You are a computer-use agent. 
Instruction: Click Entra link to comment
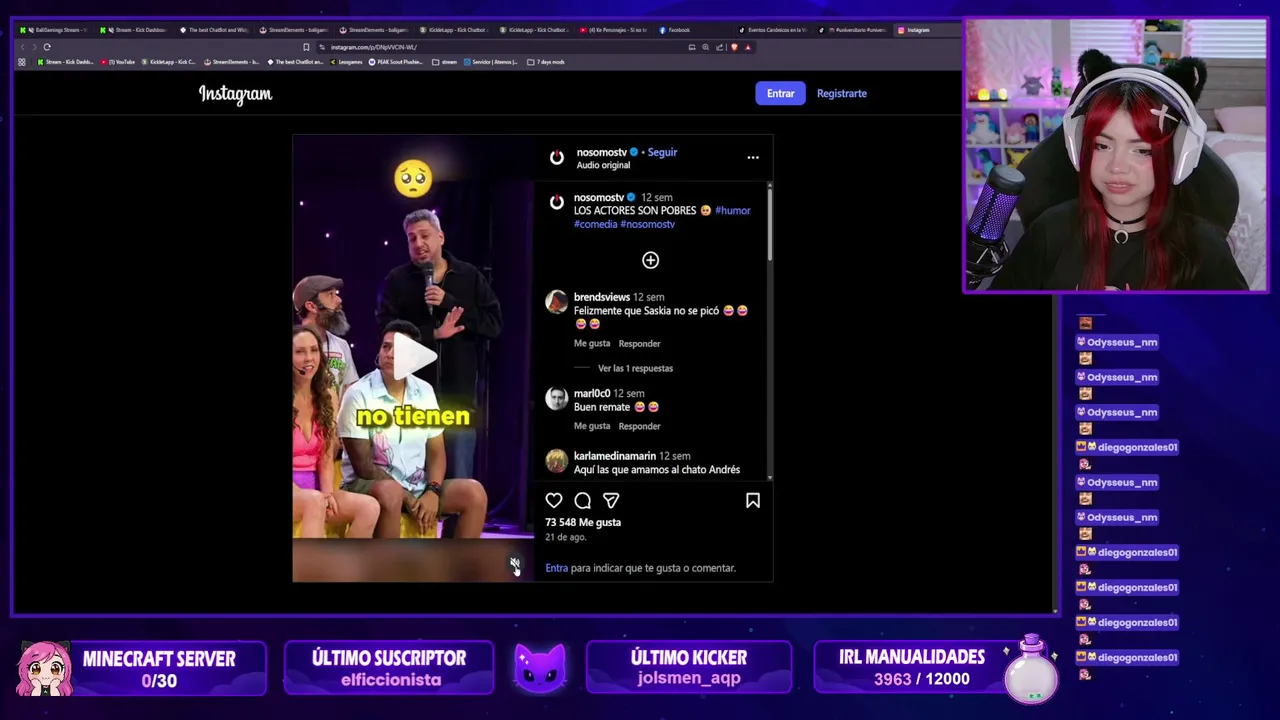click(556, 568)
